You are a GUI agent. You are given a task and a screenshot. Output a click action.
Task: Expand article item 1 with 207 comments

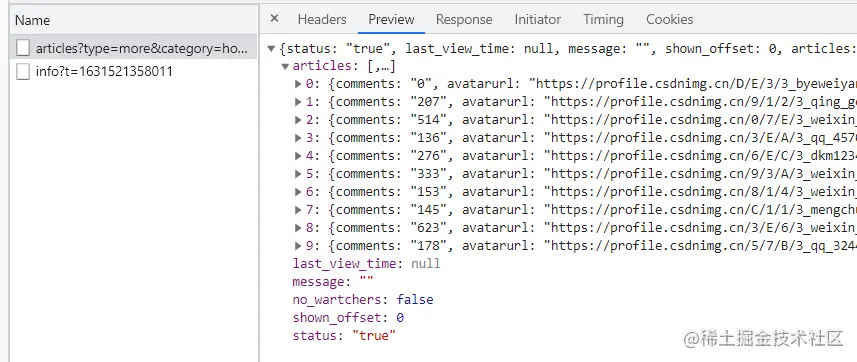[298, 102]
